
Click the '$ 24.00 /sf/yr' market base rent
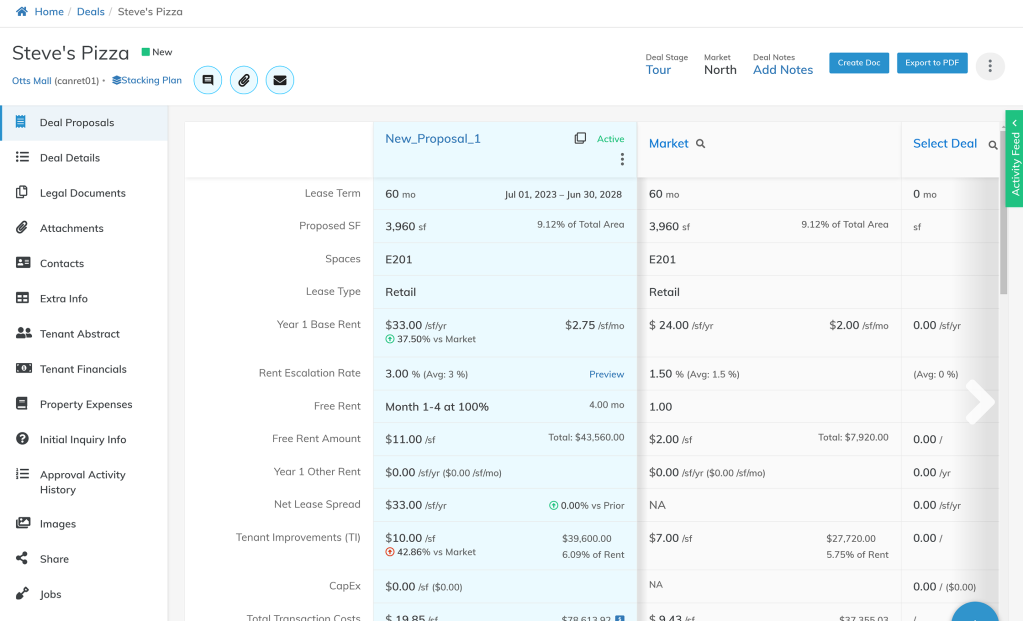[x=681, y=325]
